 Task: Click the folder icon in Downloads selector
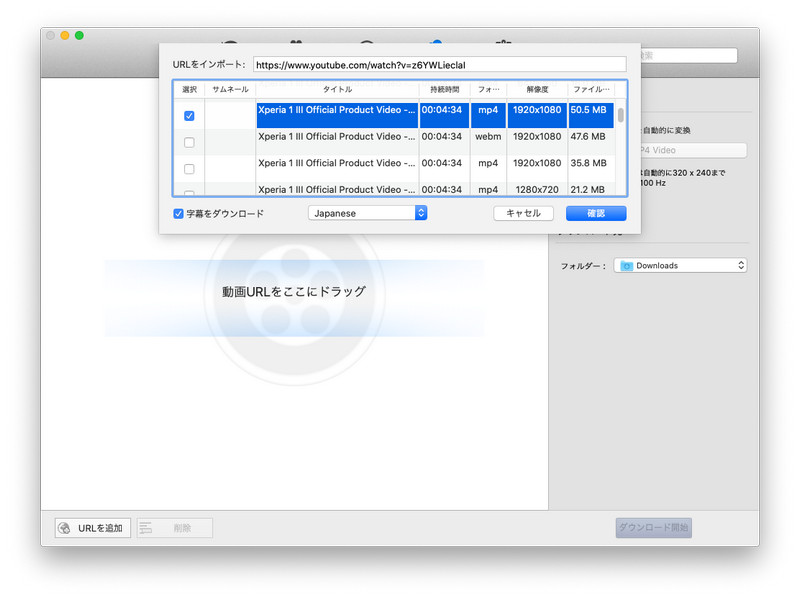626,265
